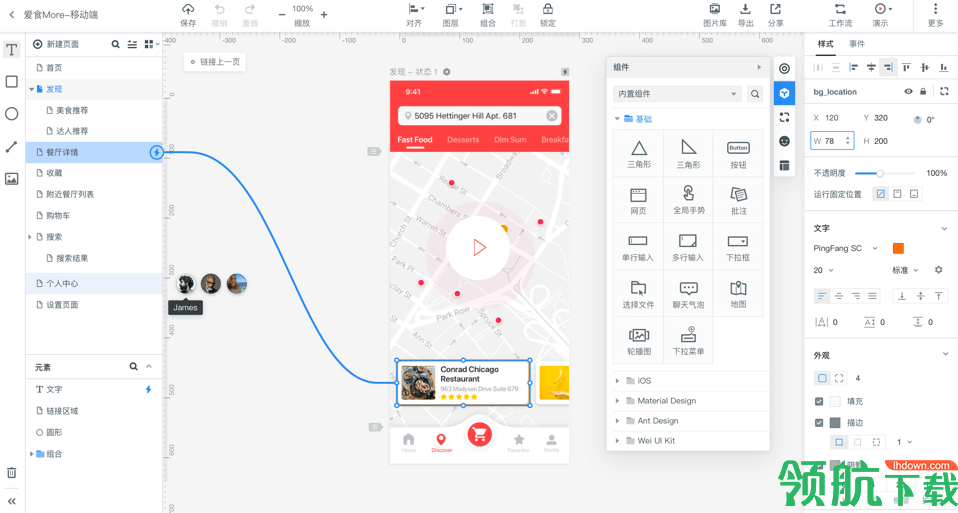Add the Chat bubble component
The height and width of the screenshot is (513, 958).
click(x=689, y=294)
